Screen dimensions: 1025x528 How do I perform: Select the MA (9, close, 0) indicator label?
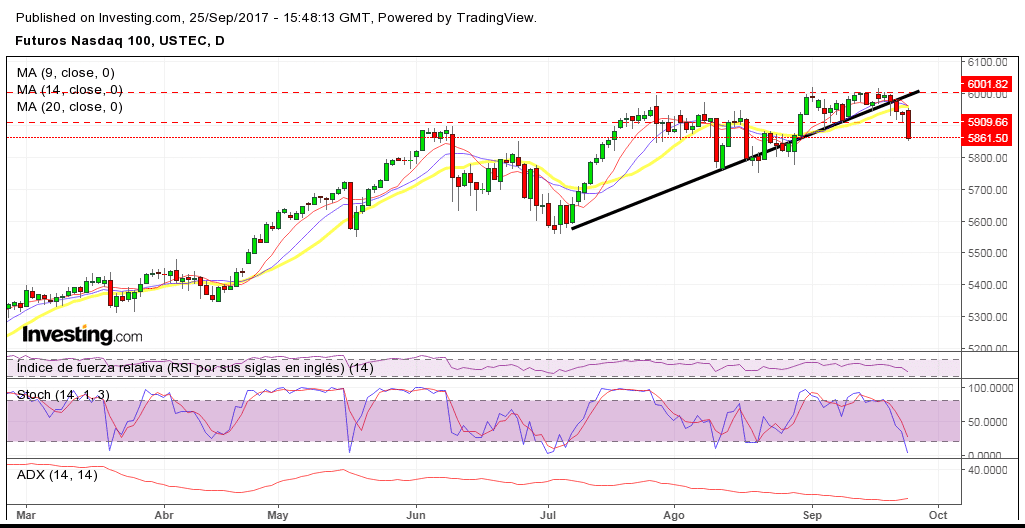tap(66, 73)
